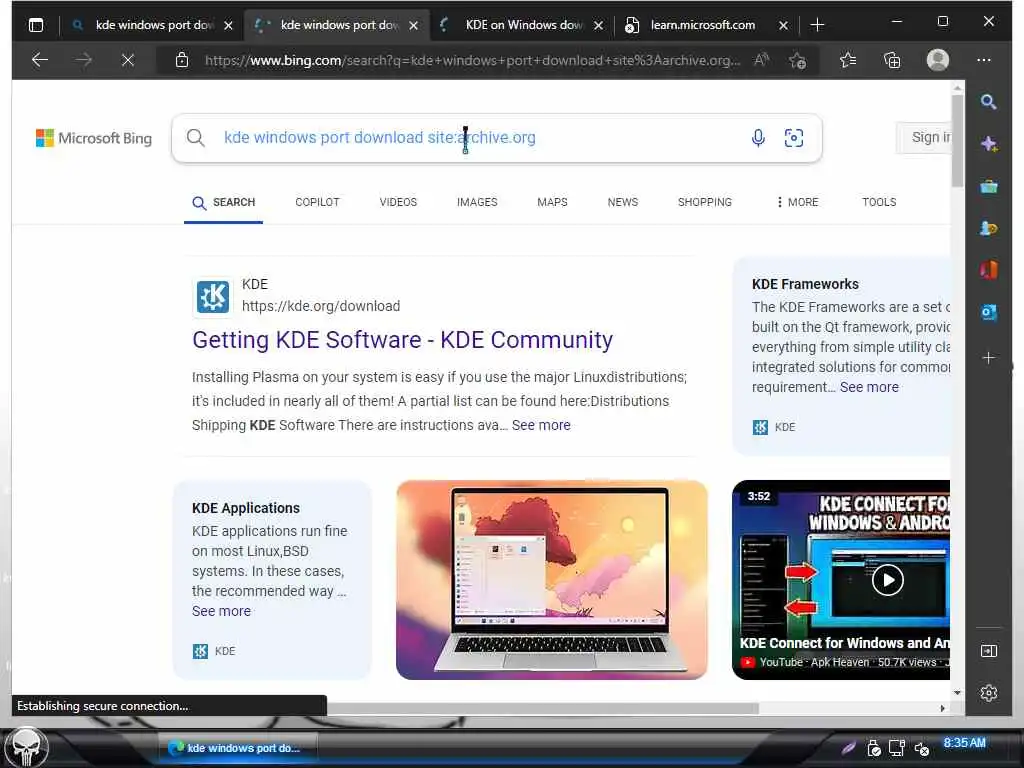Click See more in KDE Applications card

[x=221, y=611]
